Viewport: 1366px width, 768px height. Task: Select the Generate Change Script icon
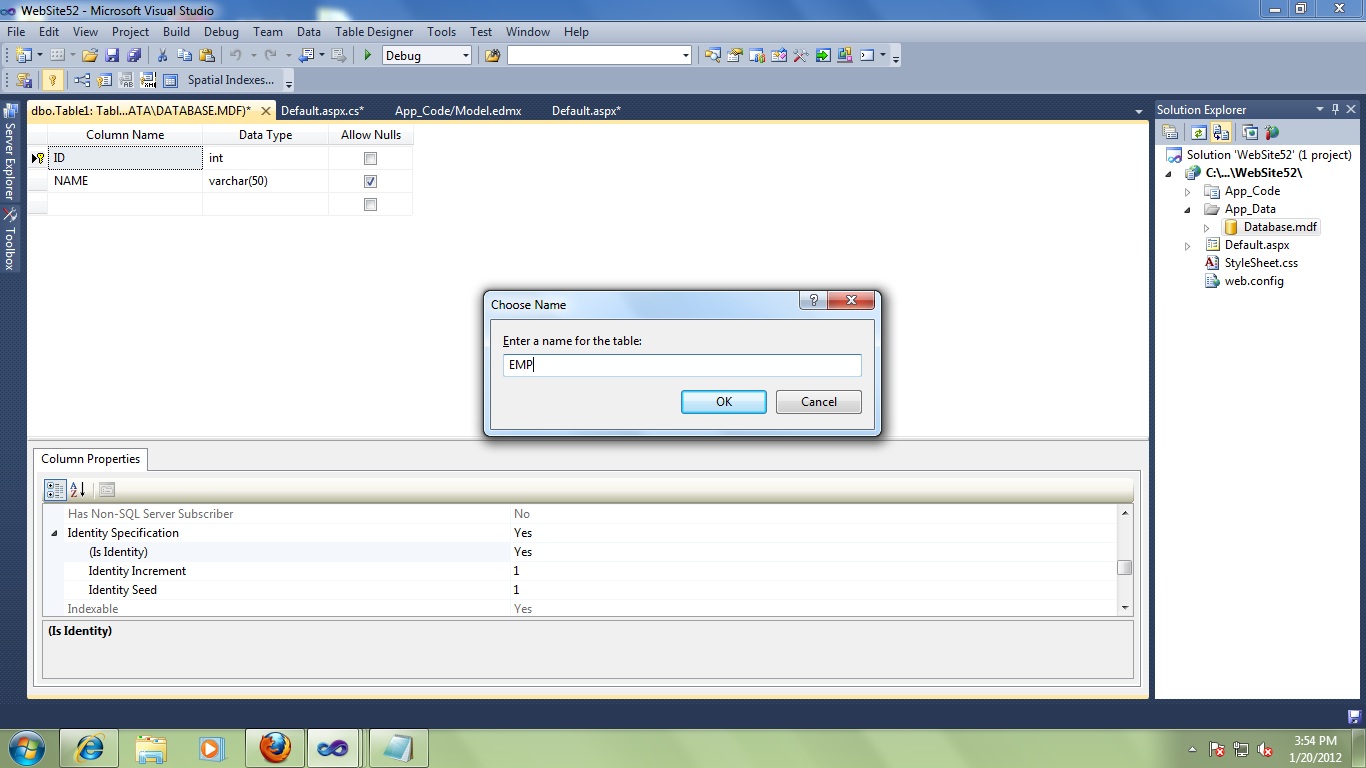pos(22,80)
